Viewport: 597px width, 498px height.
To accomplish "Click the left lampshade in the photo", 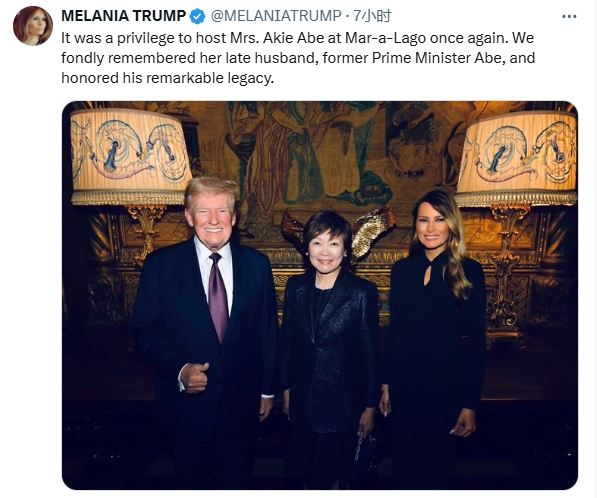I will click(131, 156).
